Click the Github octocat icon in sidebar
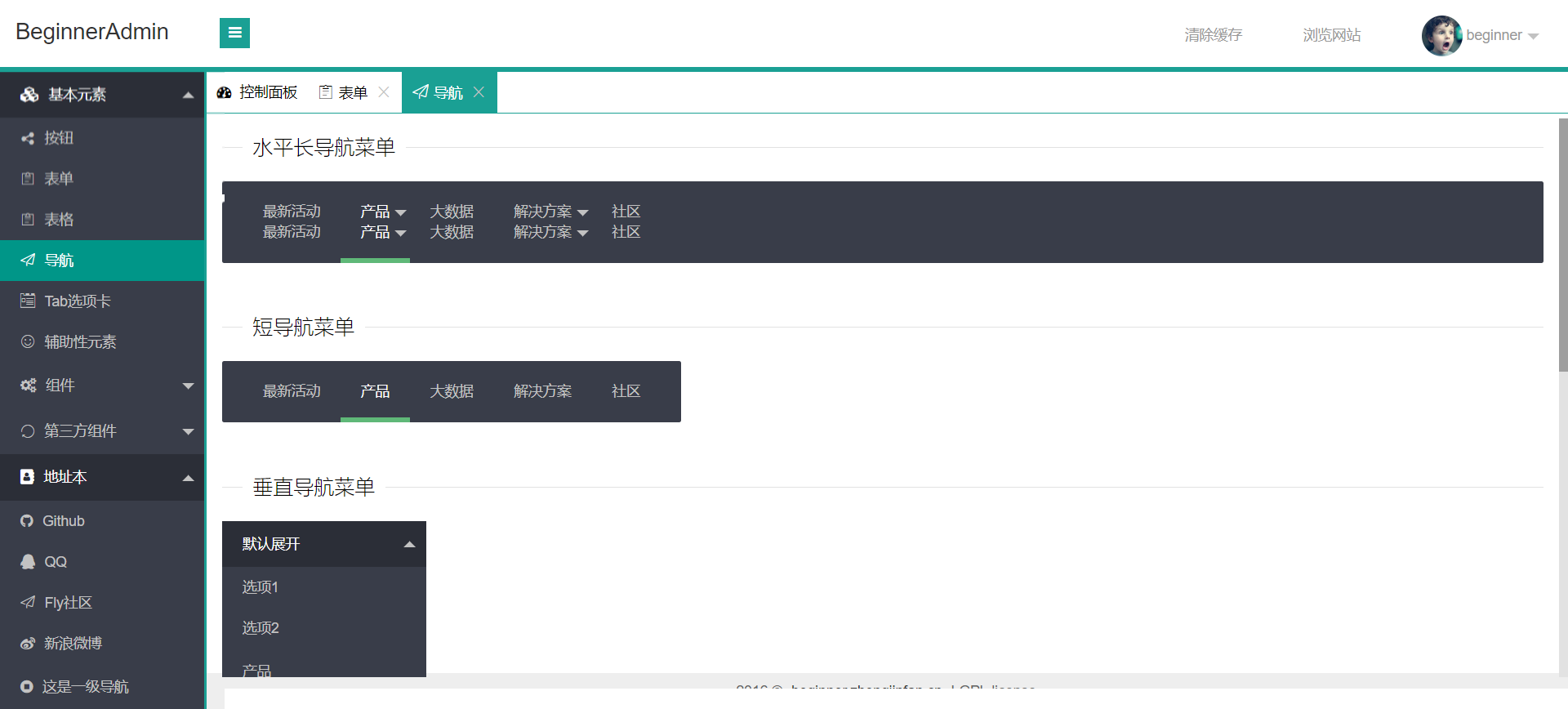This screenshot has width=1568, height=709. pyautogui.click(x=27, y=521)
